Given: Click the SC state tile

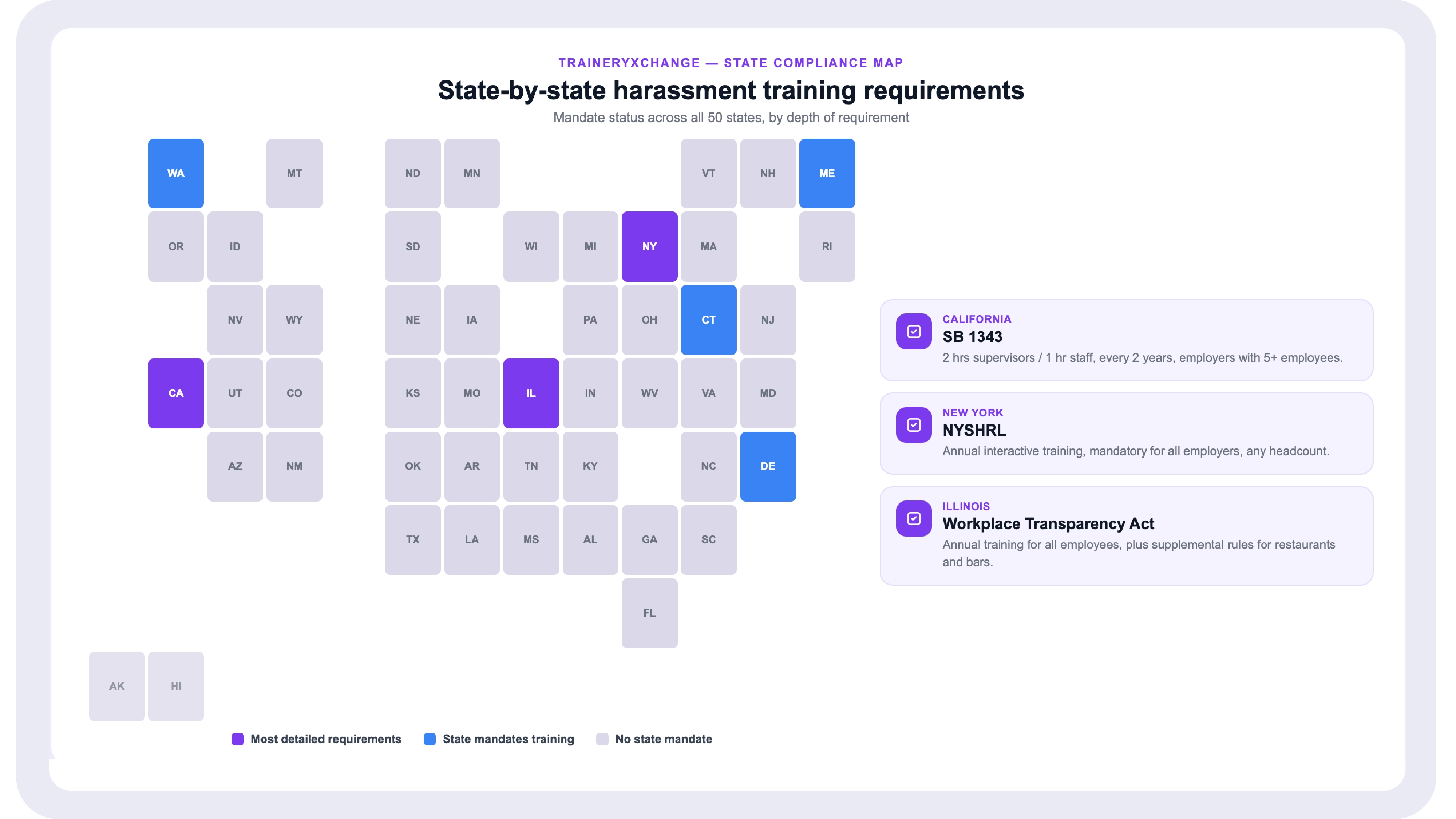Looking at the screenshot, I should pos(709,540).
